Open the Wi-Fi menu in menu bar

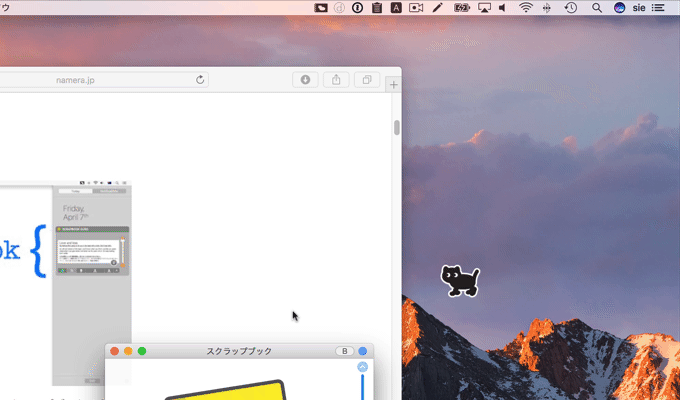click(526, 7)
